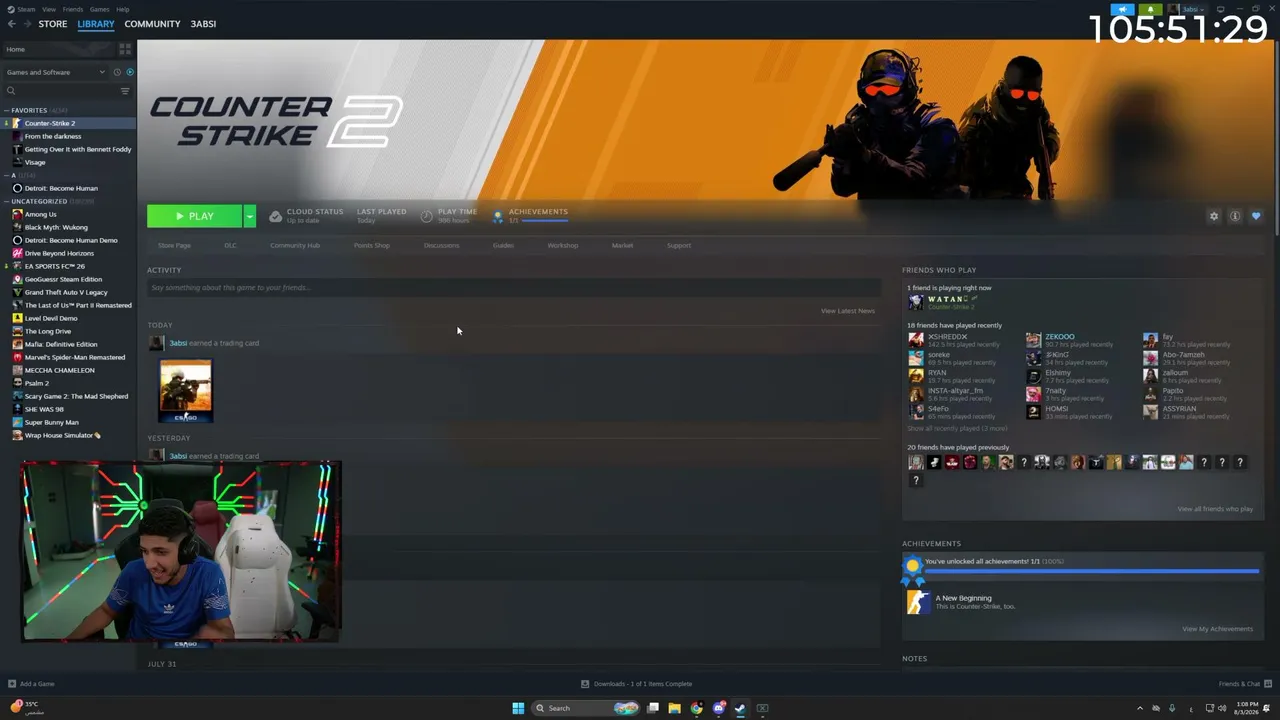1280x720 pixels.
Task: Open friend ZEKOOO's avatar
Action: (1033, 340)
